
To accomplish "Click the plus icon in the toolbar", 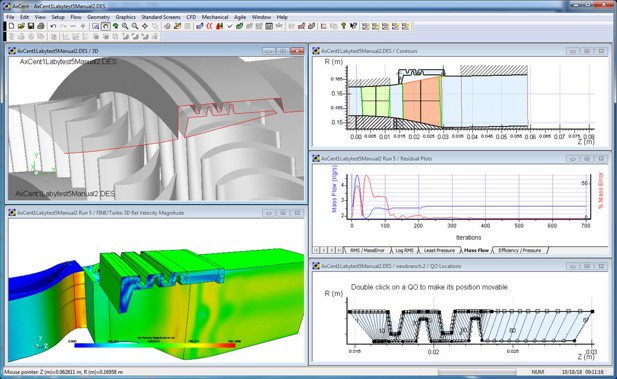I will click(83, 26).
